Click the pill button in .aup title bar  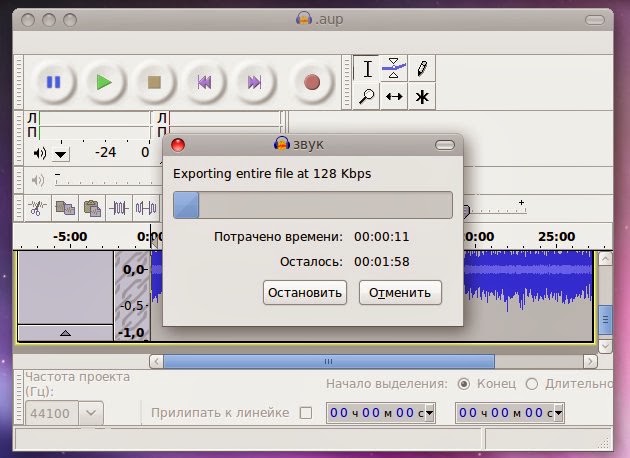[595, 20]
